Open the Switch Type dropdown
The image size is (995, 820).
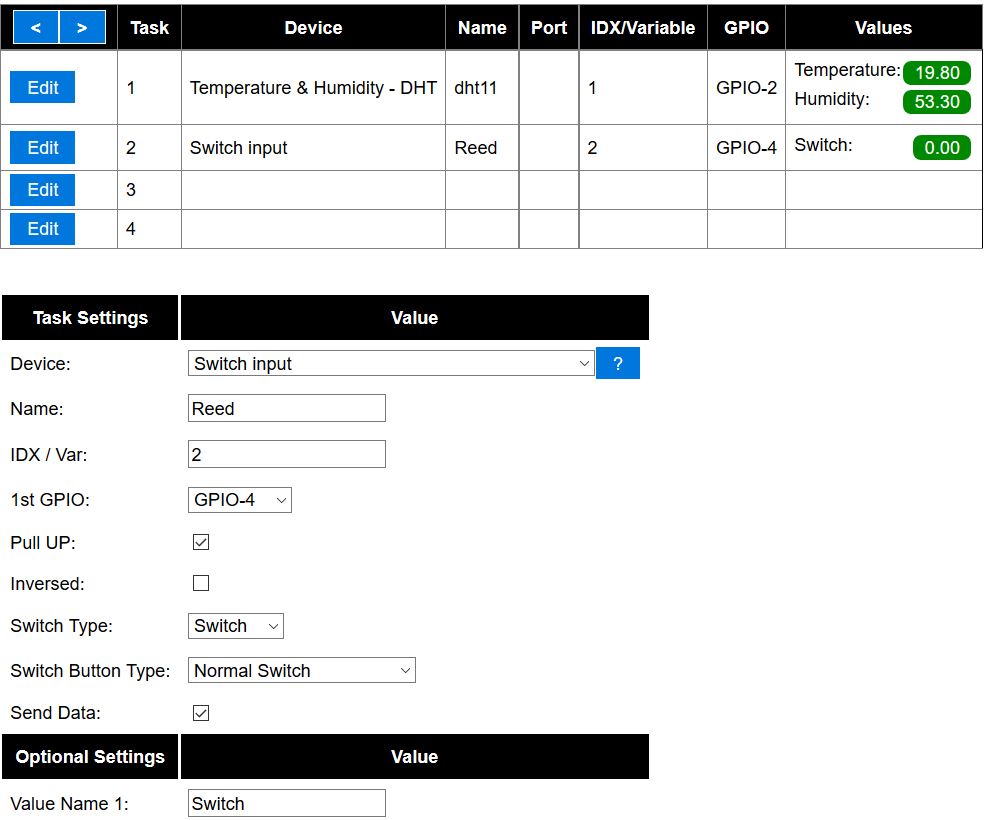point(236,626)
